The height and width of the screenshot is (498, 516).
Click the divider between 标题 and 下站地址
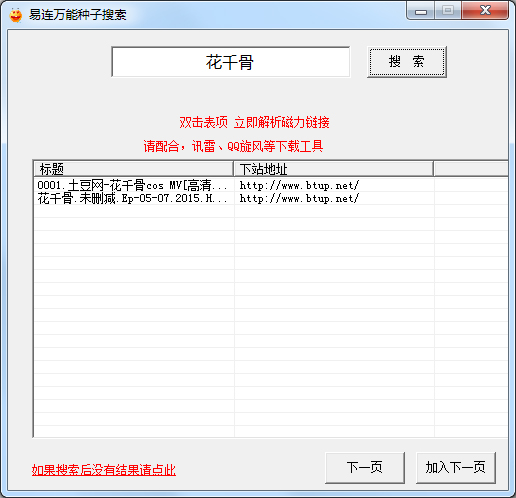click(233, 169)
